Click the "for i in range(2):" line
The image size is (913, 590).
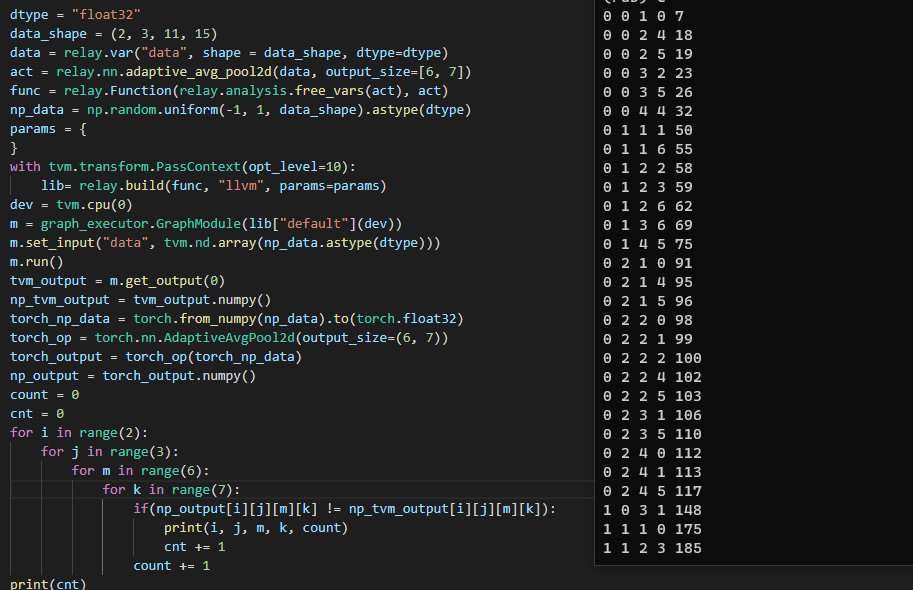(x=79, y=433)
